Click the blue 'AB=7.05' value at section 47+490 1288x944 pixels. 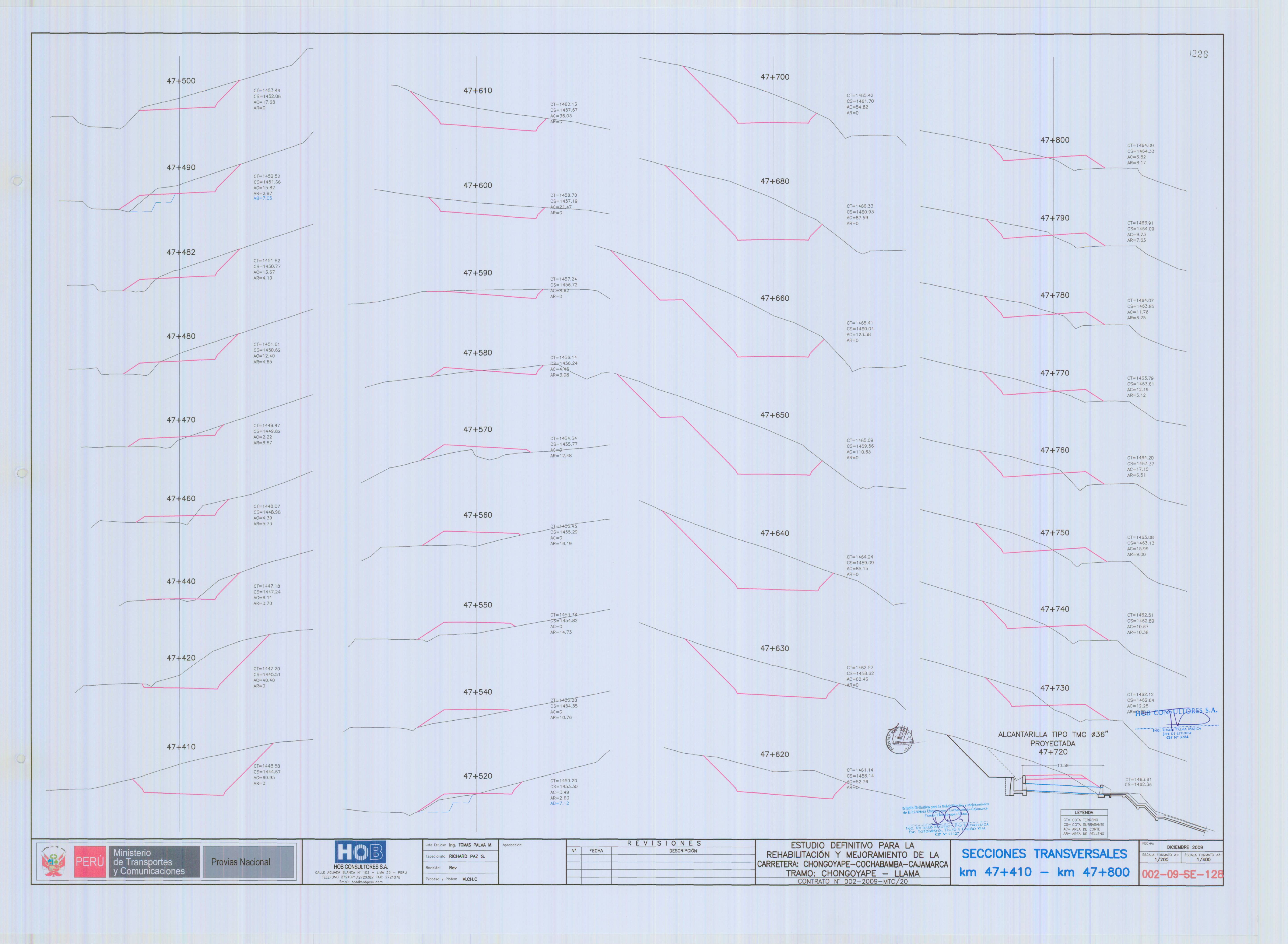[263, 198]
